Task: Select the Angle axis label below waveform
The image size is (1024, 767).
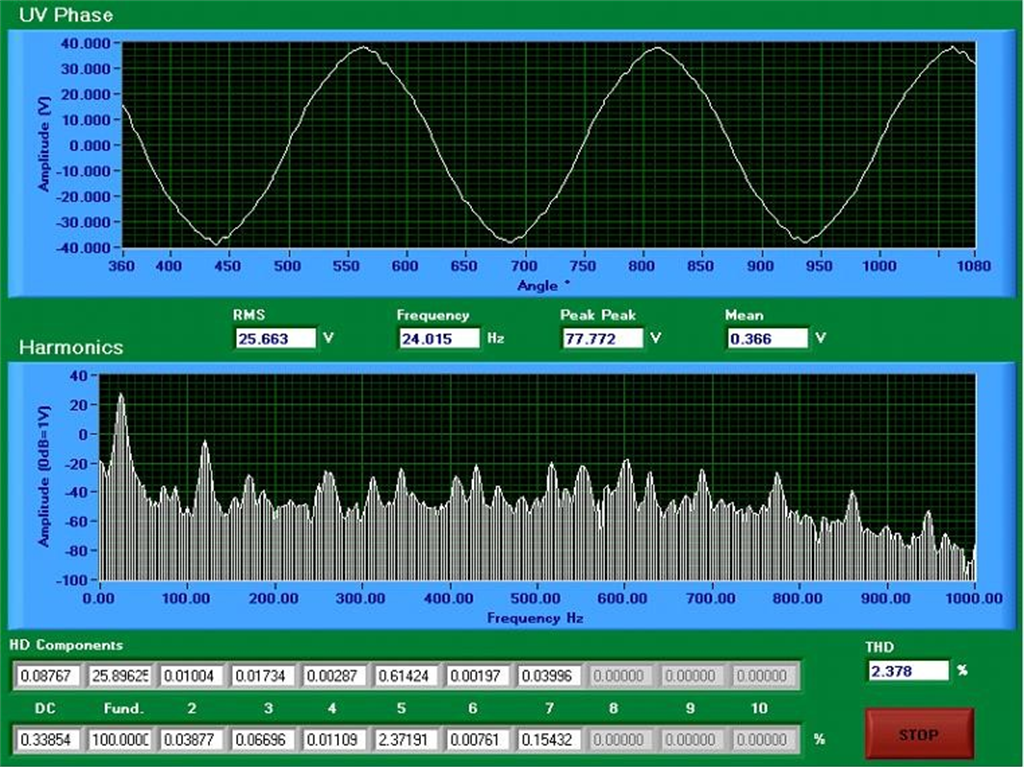Action: pyautogui.click(x=540, y=285)
